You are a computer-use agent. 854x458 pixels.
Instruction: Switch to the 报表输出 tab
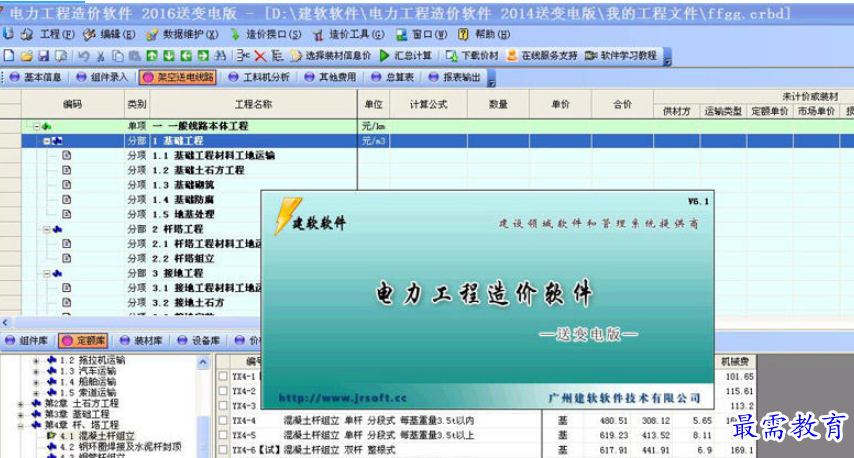coord(455,77)
